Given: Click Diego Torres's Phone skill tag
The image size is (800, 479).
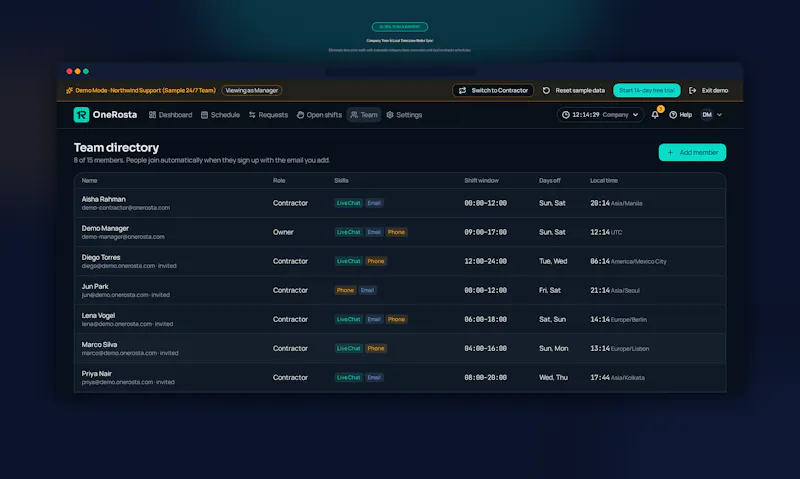Looking at the screenshot, I should tap(376, 261).
